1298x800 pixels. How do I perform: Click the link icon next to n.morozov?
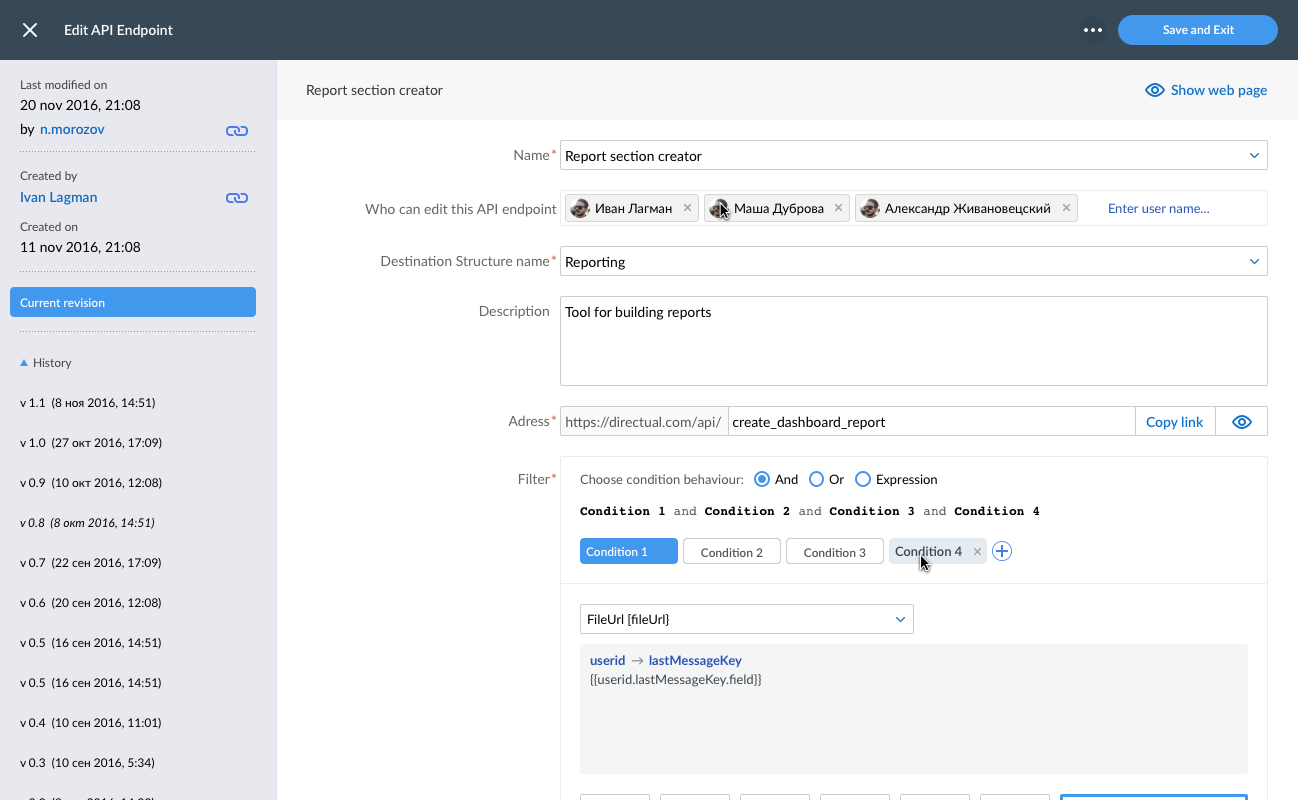pos(237,130)
